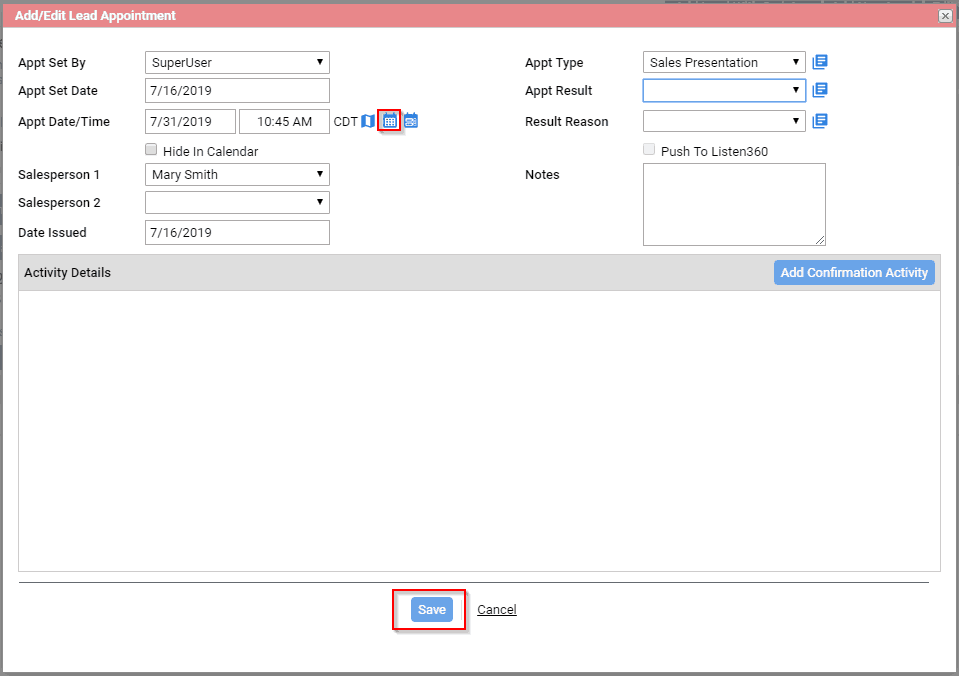
Task: Click the Appt Set By label
Action: 52,63
